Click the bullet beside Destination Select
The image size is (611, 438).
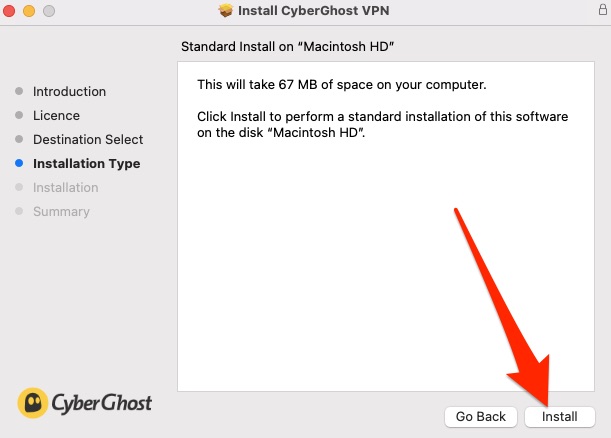pyautogui.click(x=19, y=139)
